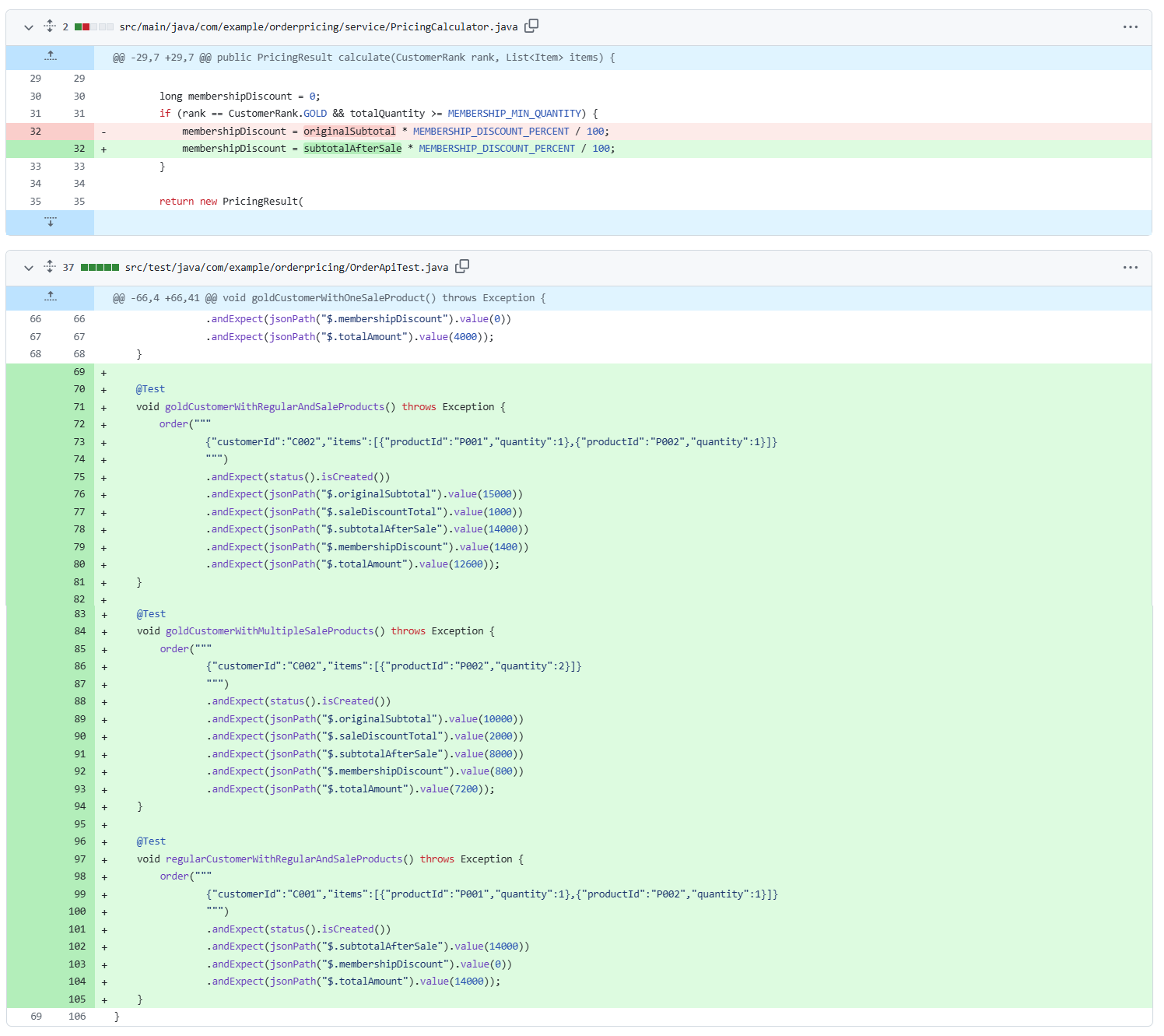This screenshot has height=1036, width=1164.
Task: Expand lines below PricingCalculator hunk
Action: 51,222
